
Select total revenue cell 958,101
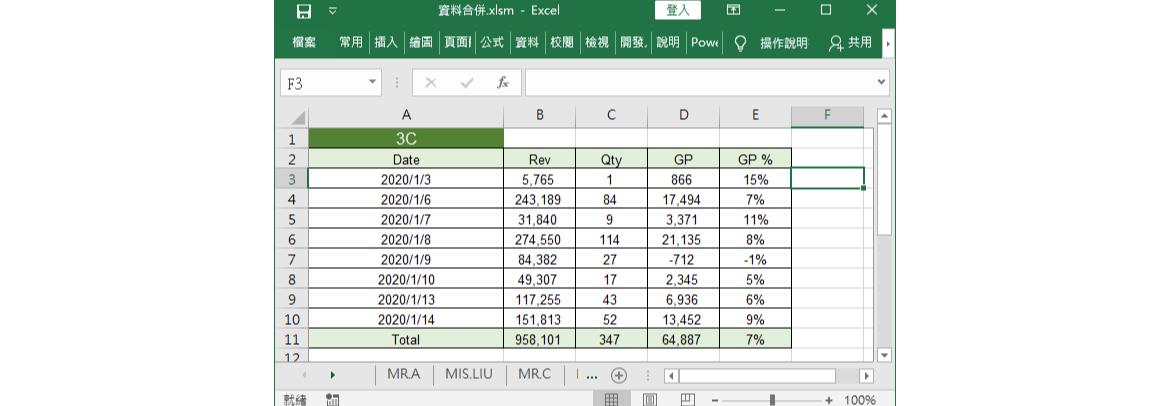point(539,340)
